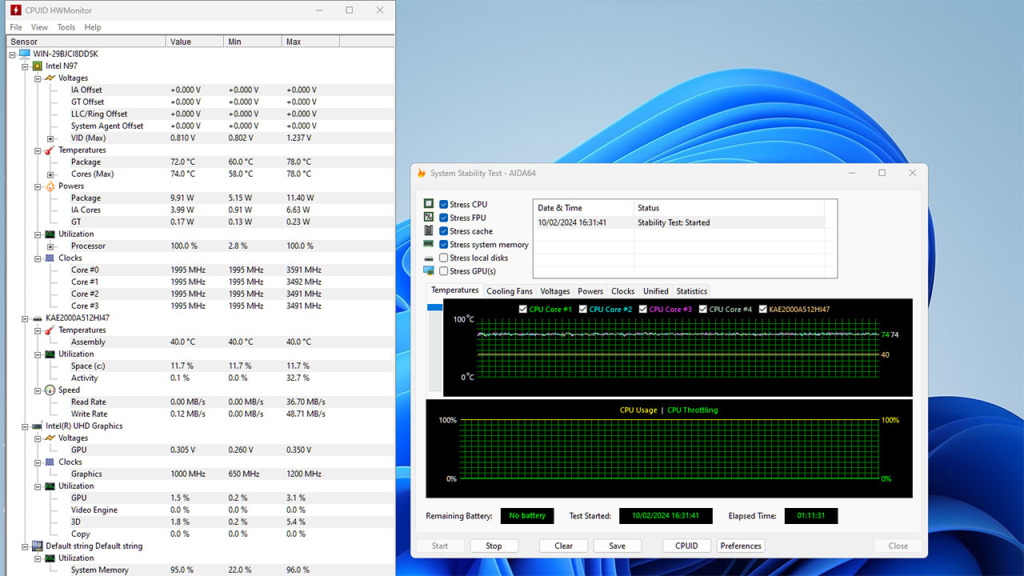This screenshot has width=1024, height=576.
Task: Click the Sensor column header
Action: 86,41
